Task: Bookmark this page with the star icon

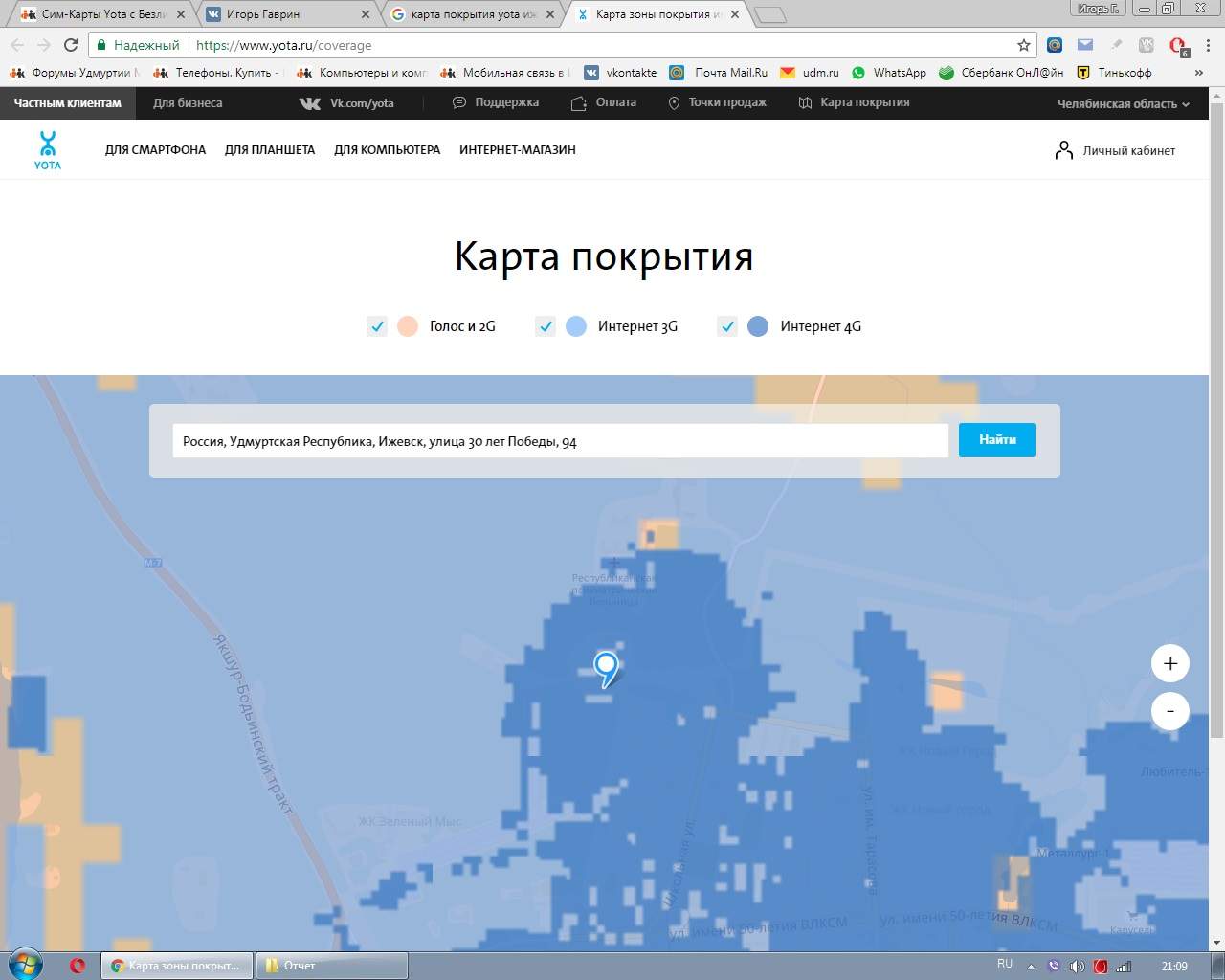Action: (1023, 45)
